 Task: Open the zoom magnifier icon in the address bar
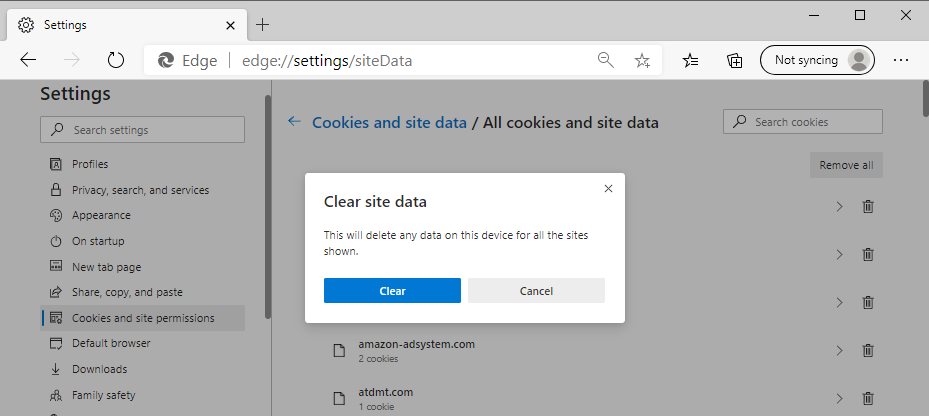tap(606, 60)
